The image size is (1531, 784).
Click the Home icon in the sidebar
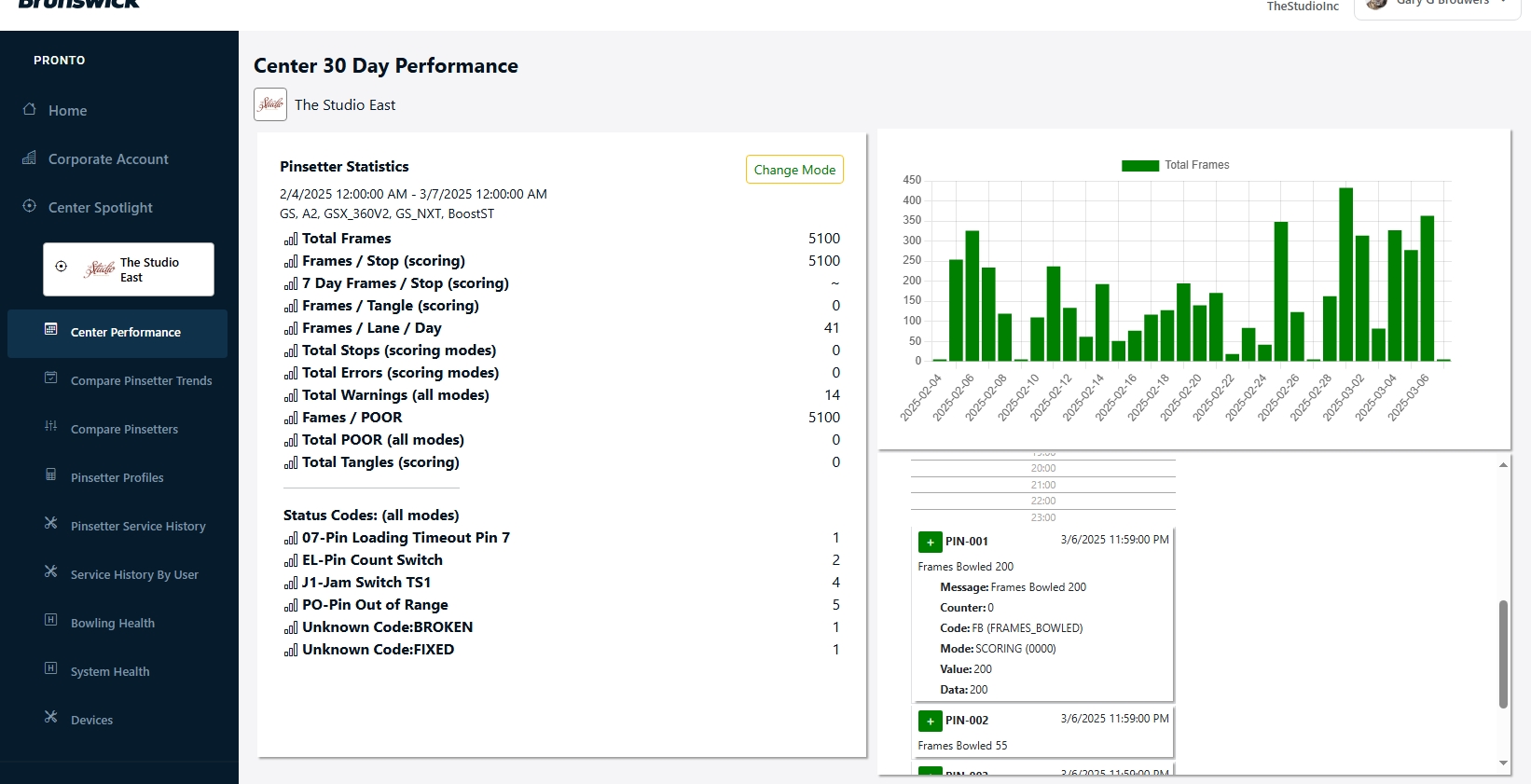point(30,109)
